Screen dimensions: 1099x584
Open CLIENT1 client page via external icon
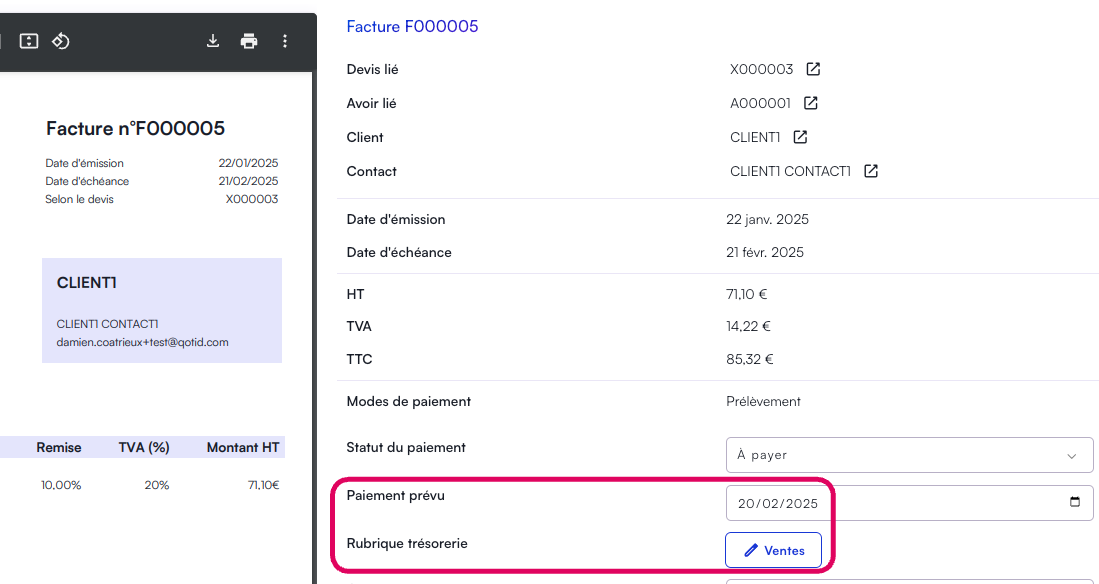pos(801,137)
